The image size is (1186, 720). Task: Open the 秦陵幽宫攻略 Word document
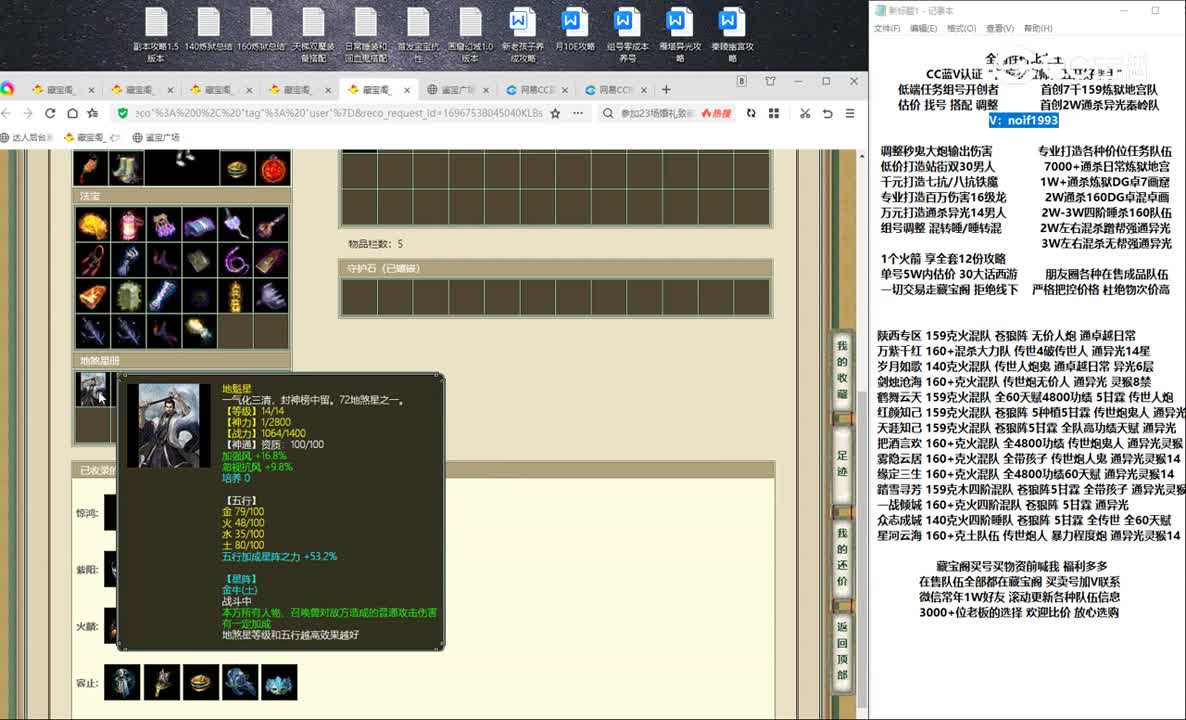pos(731,34)
